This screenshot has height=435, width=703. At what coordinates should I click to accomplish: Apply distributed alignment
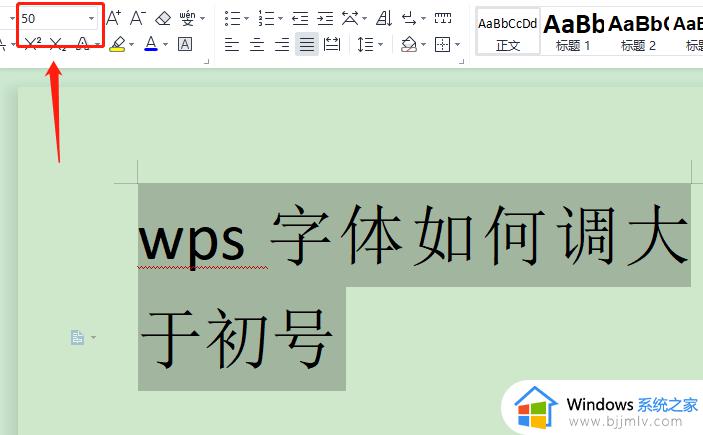coord(332,44)
